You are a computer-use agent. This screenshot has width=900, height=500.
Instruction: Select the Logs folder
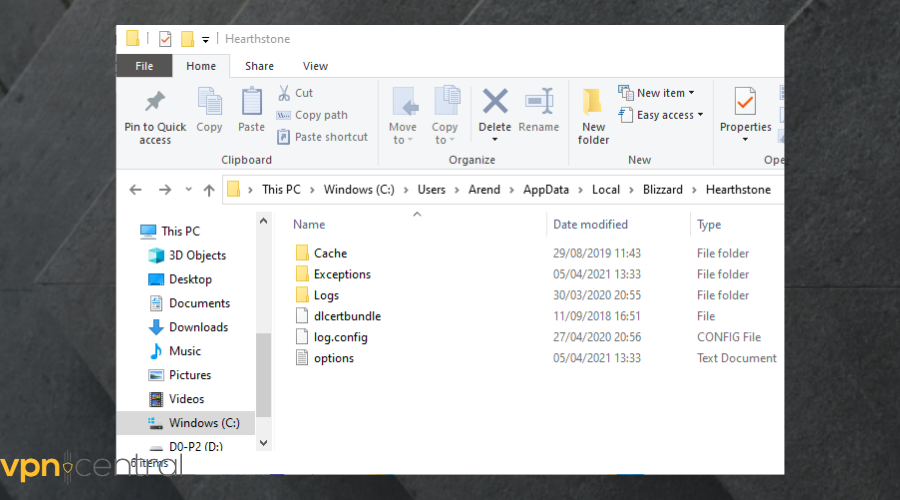click(x=326, y=295)
